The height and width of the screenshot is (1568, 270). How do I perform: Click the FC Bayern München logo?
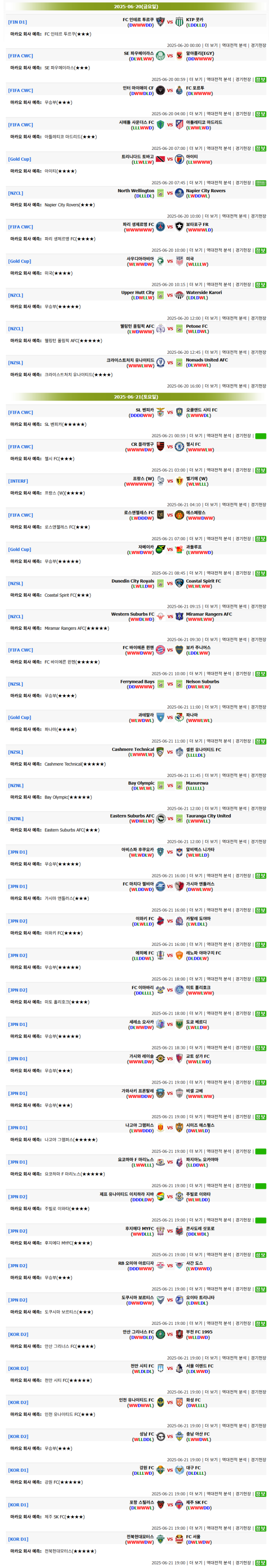coord(161,650)
